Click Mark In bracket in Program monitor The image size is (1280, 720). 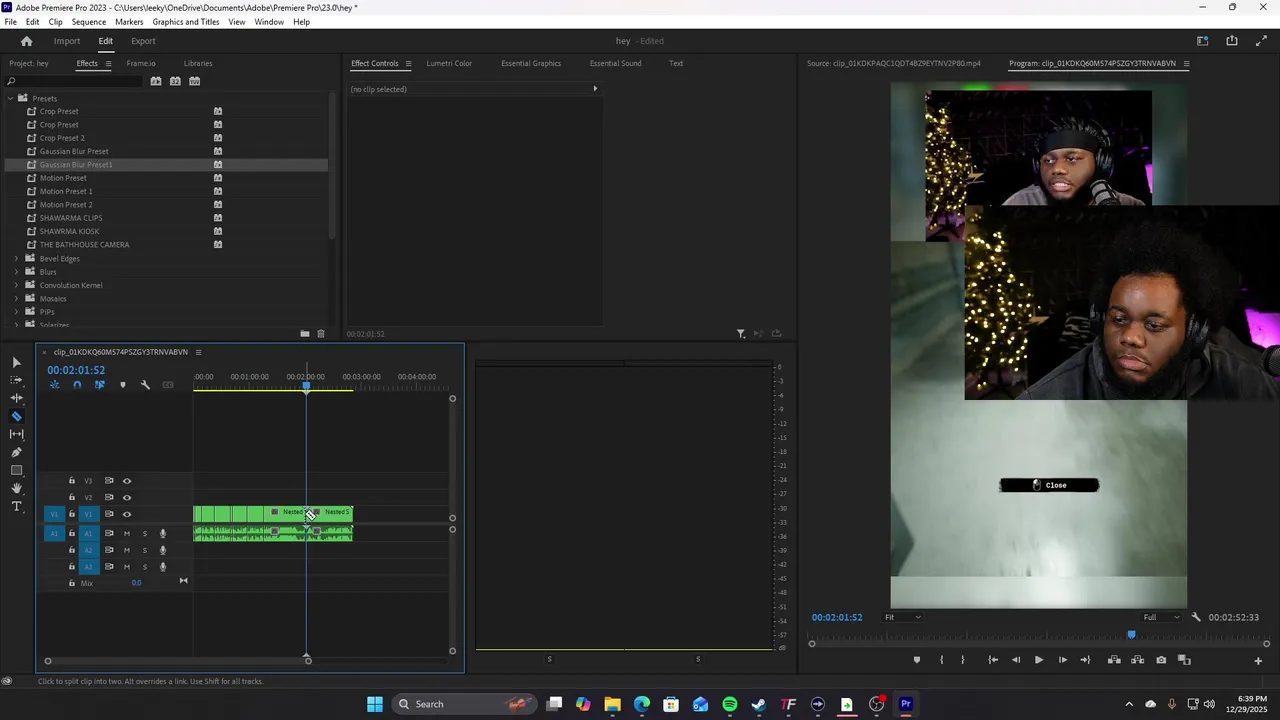(x=941, y=660)
